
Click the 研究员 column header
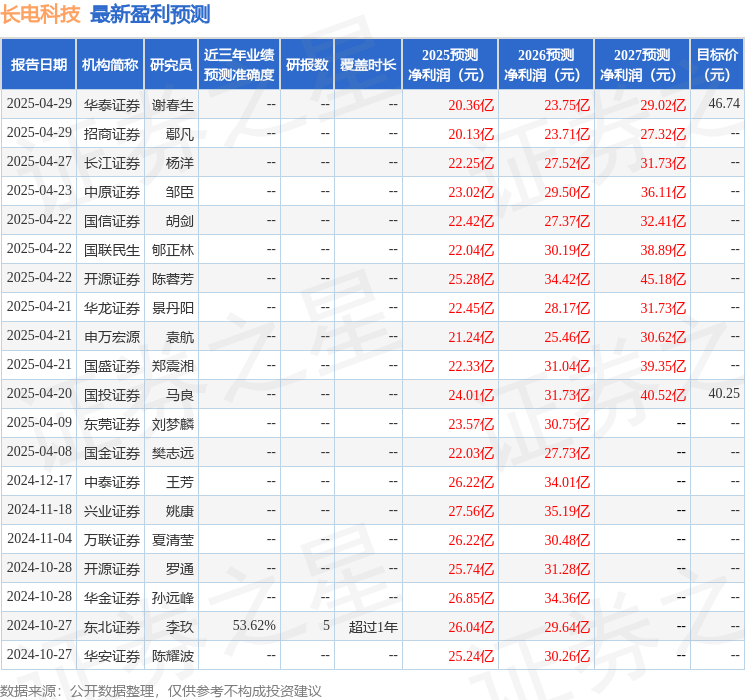coord(171,64)
